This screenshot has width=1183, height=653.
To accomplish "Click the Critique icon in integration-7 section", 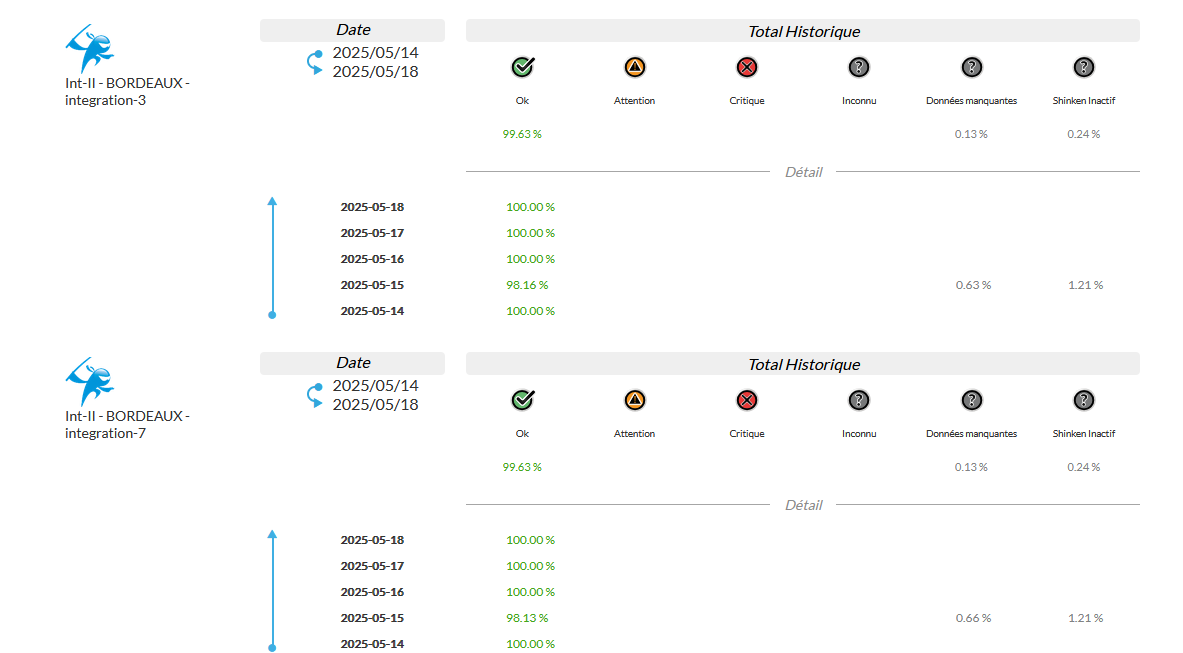I will [746, 401].
